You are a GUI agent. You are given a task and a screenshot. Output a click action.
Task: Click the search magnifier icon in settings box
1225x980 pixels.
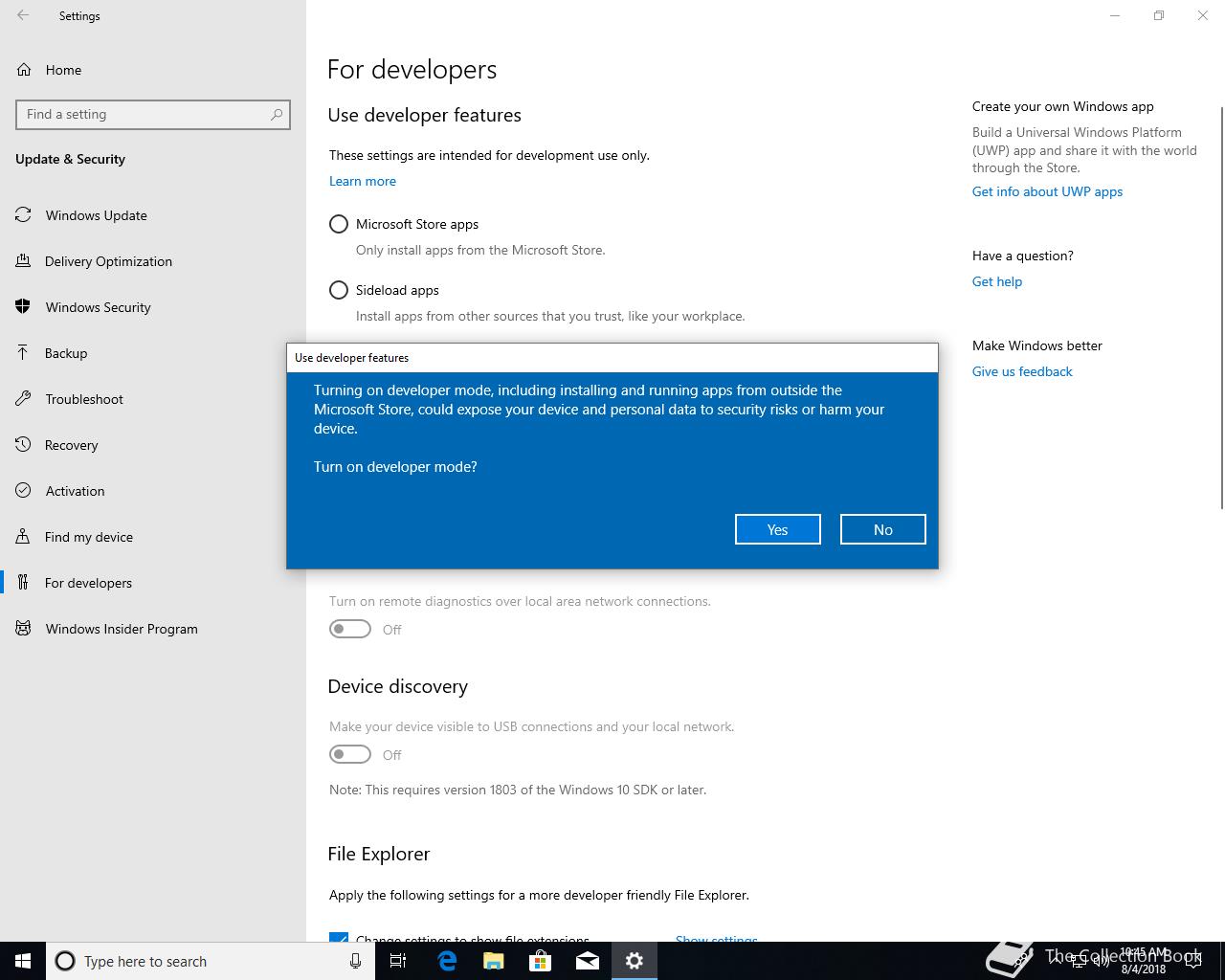point(277,114)
